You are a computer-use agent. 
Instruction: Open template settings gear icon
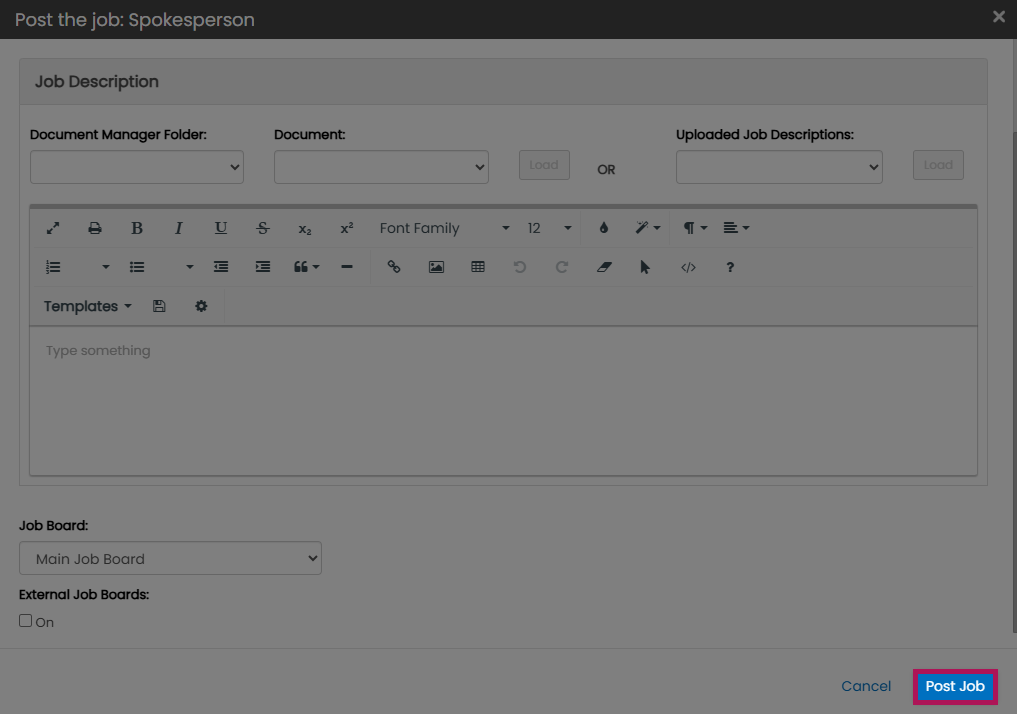coord(201,306)
